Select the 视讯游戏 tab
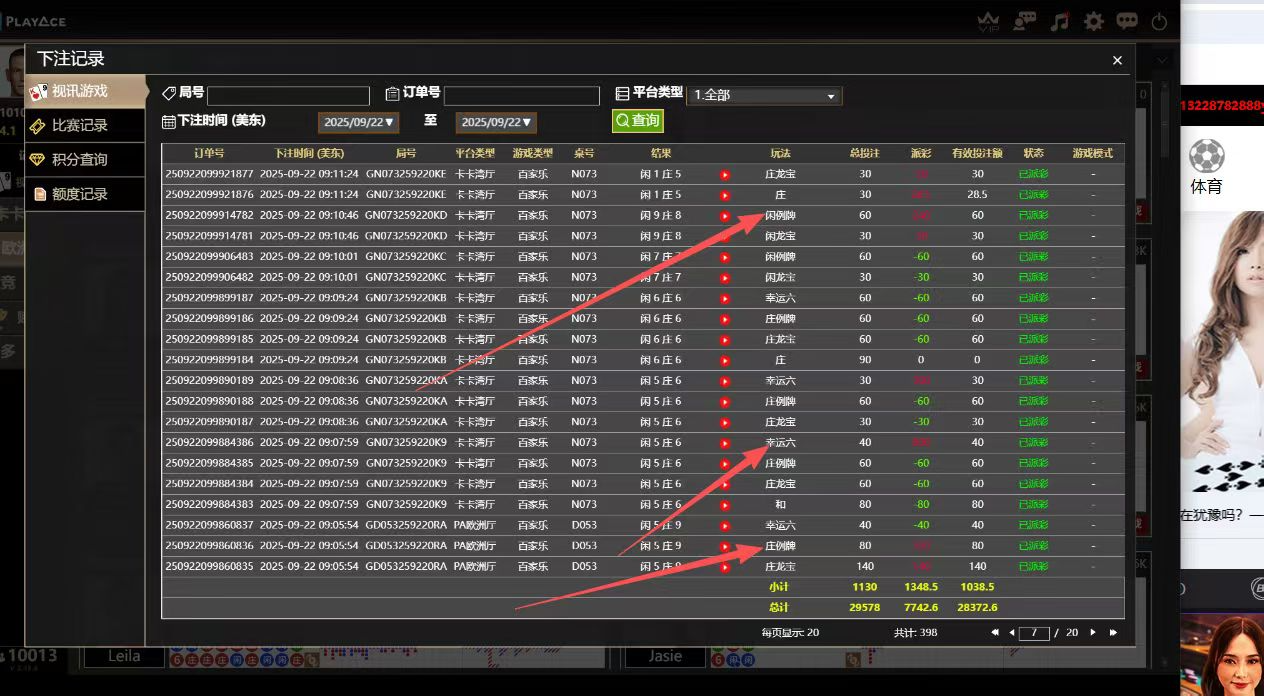This screenshot has height=696, width=1264. pyautogui.click(x=85, y=91)
